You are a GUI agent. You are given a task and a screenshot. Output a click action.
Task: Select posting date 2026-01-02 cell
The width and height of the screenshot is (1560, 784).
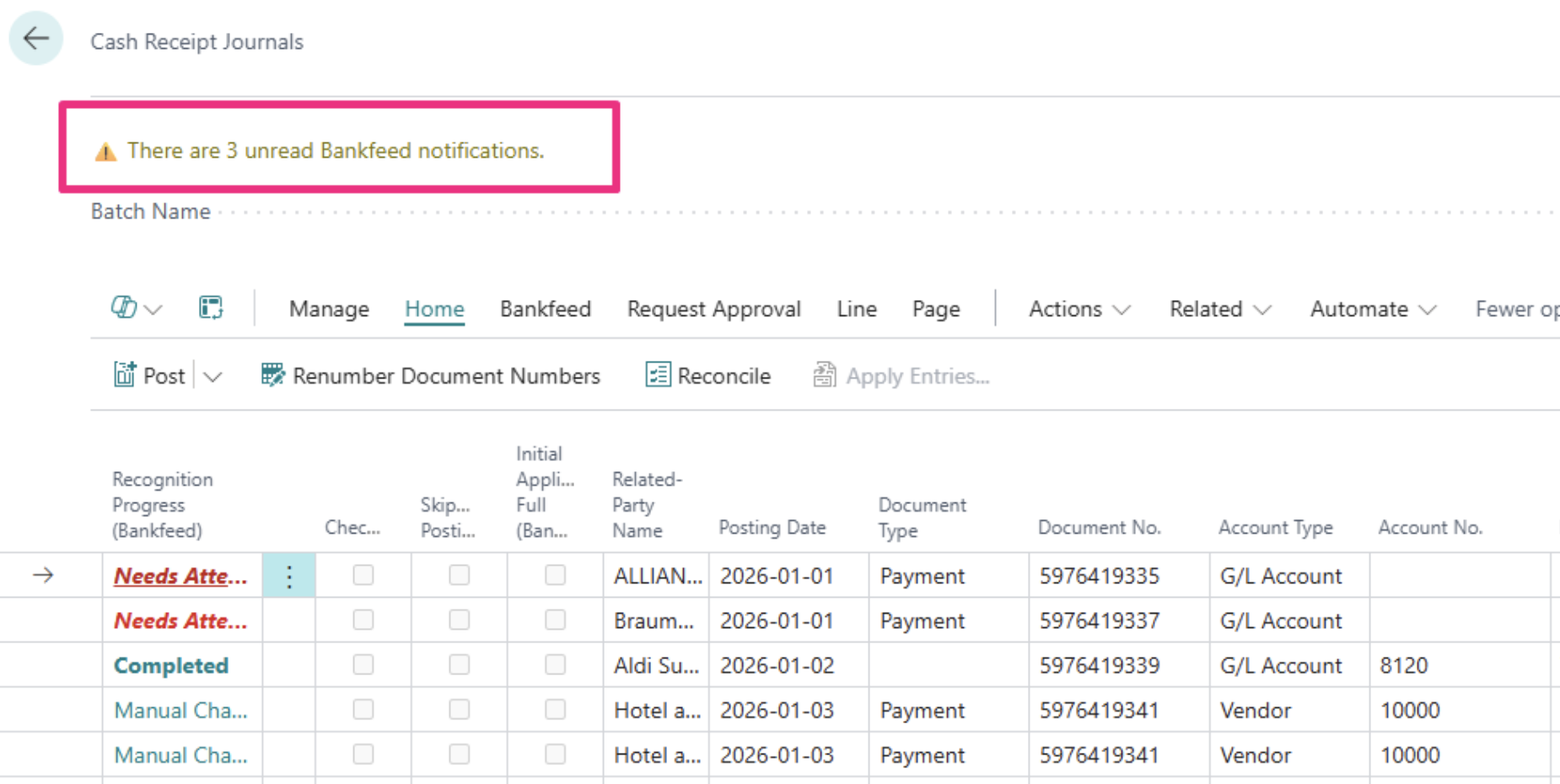788,665
